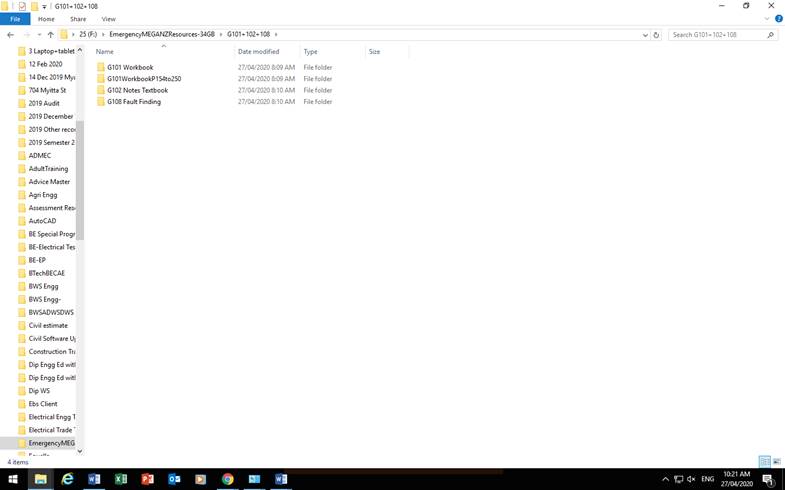Open ADMEC folder in navigation pane

click(x=40, y=155)
